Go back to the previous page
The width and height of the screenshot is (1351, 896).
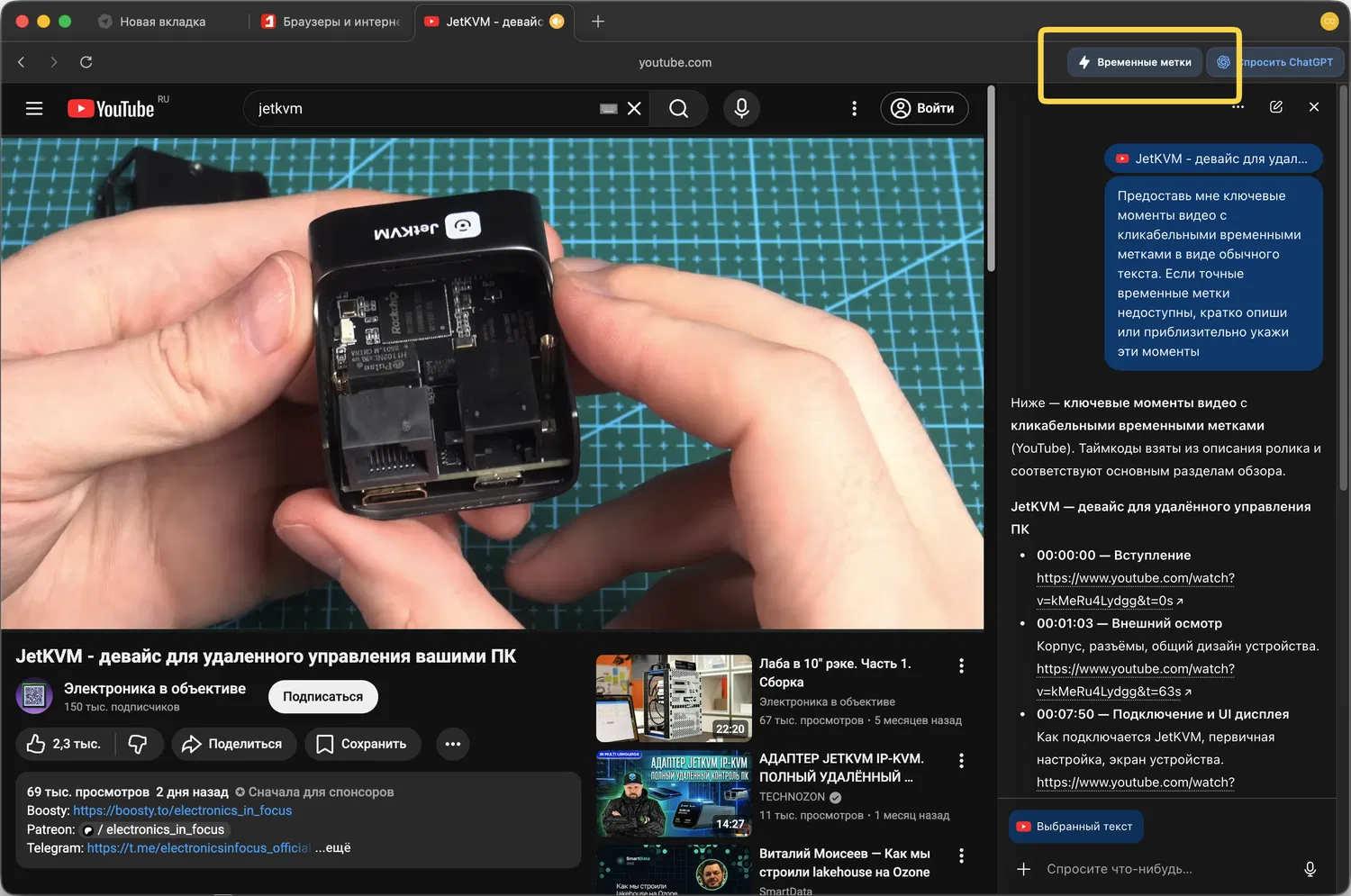[x=22, y=62]
